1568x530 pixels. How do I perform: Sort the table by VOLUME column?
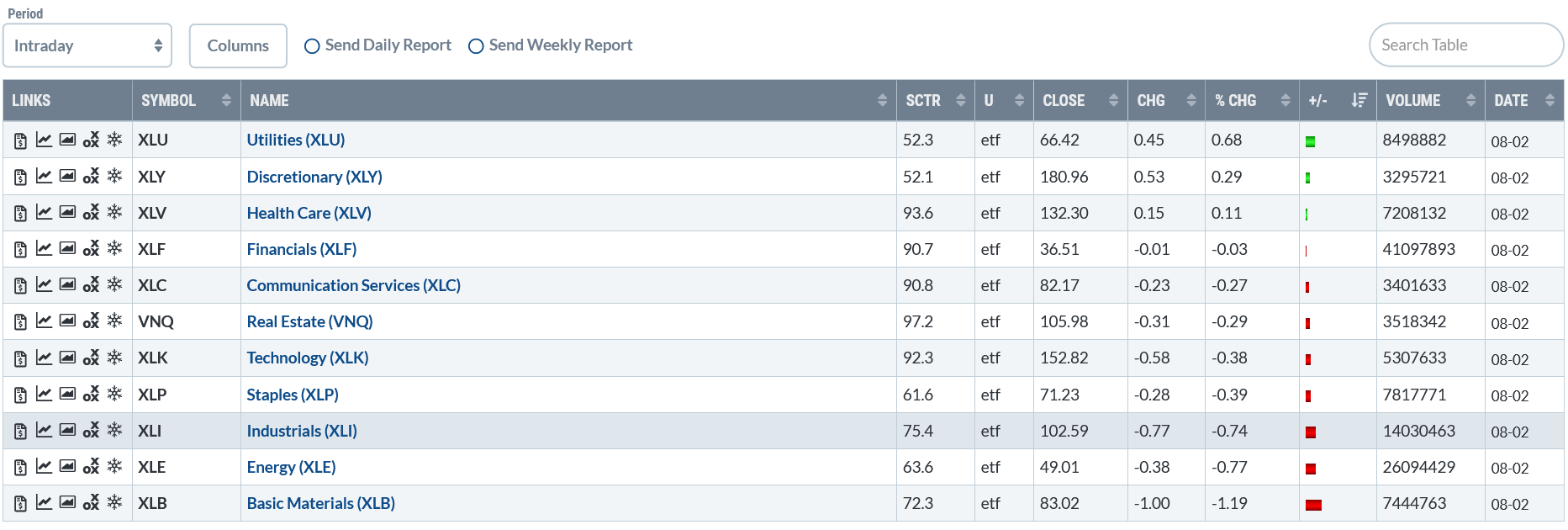1430,100
